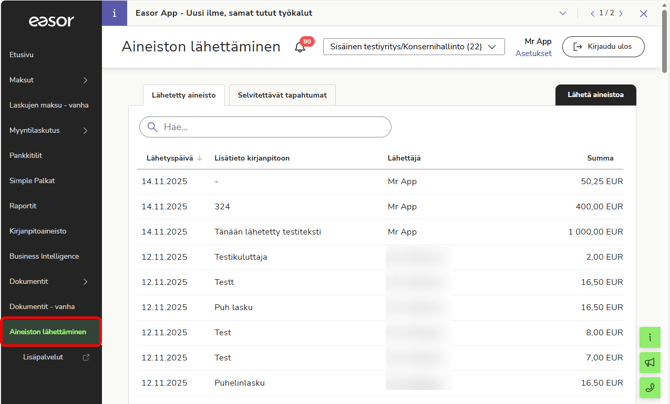Viewport: 670px width, 404px height.
Task: Sort by Lähetyspäivä arrow icon
Action: [200, 158]
